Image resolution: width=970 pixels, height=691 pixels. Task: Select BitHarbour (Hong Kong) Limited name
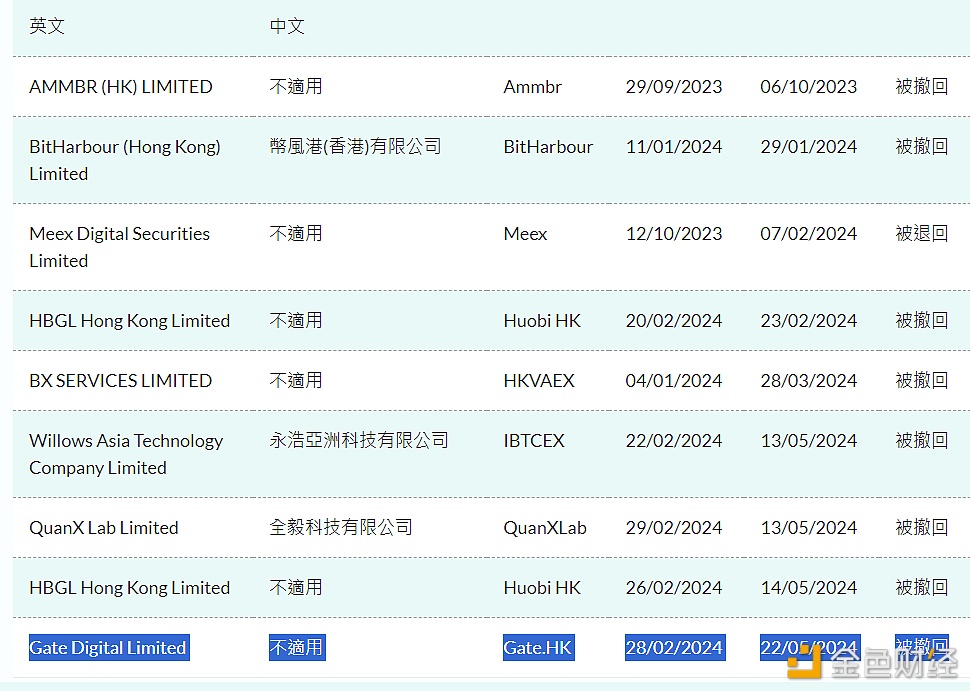coord(125,160)
